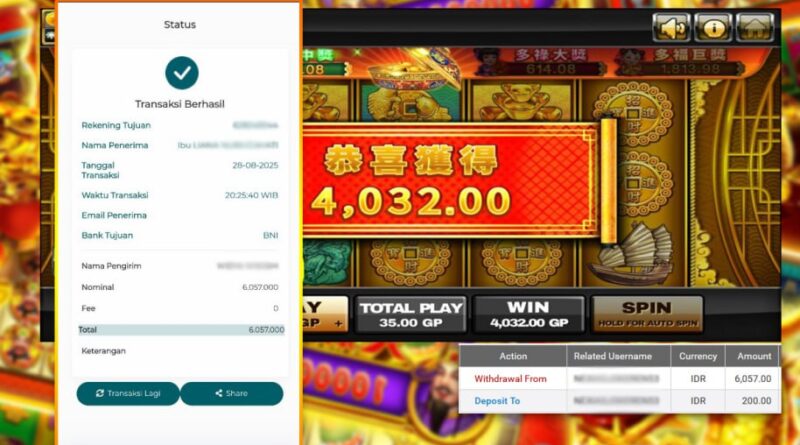This screenshot has height=445, width=800.
Task: Click the red 4,032.00 win banner
Action: tap(449, 181)
